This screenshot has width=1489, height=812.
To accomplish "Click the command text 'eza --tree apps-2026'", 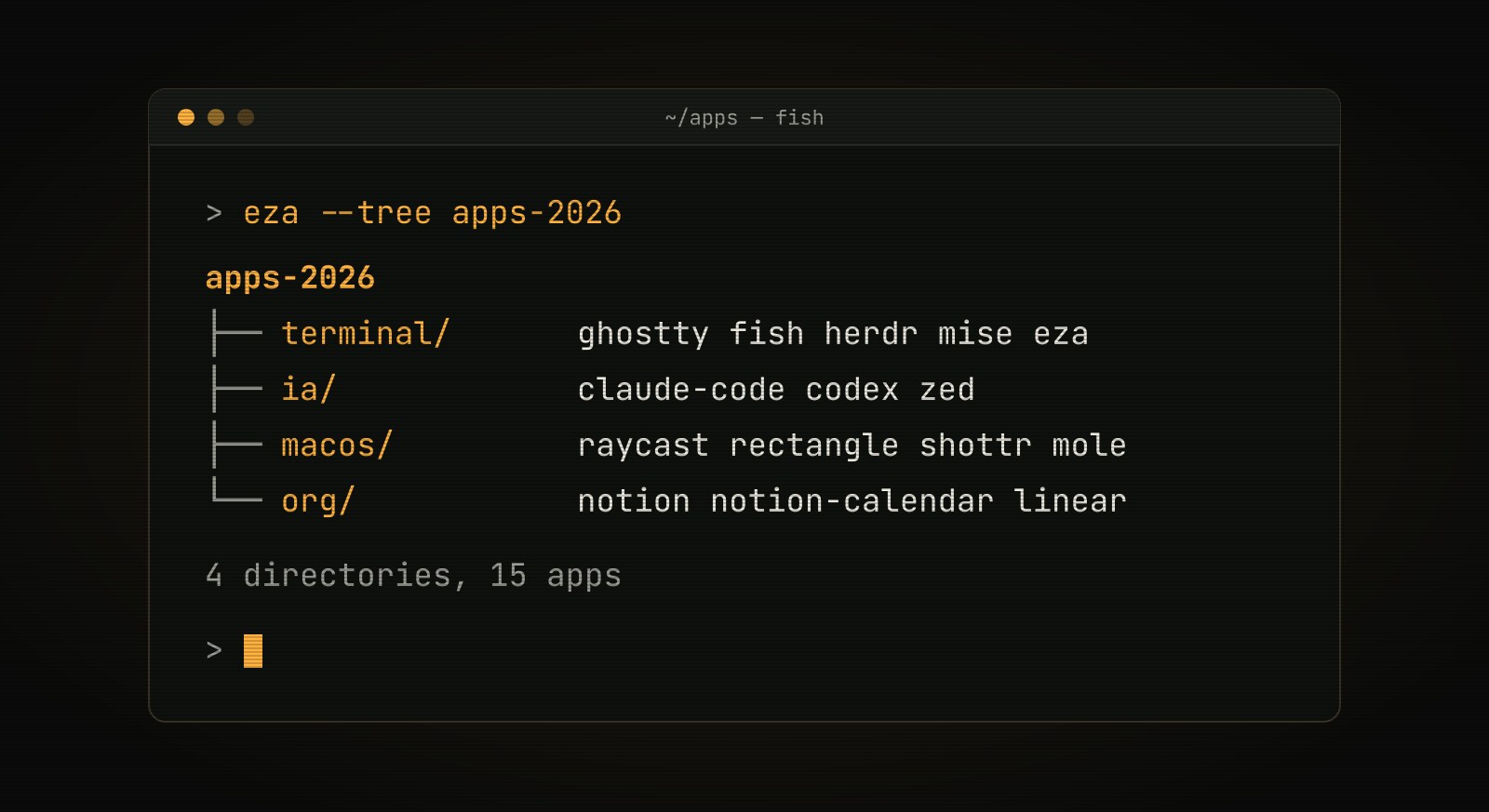I will 432,213.
